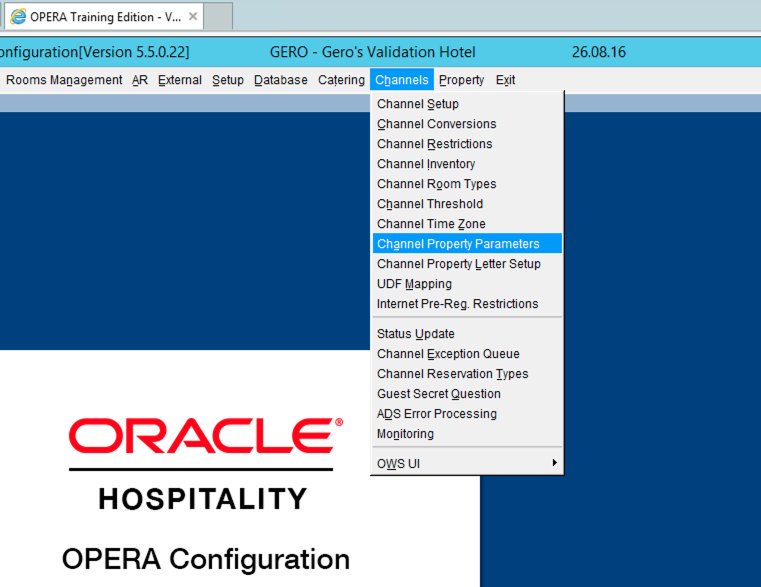Click the Internet Explorer tab icon

[18, 17]
